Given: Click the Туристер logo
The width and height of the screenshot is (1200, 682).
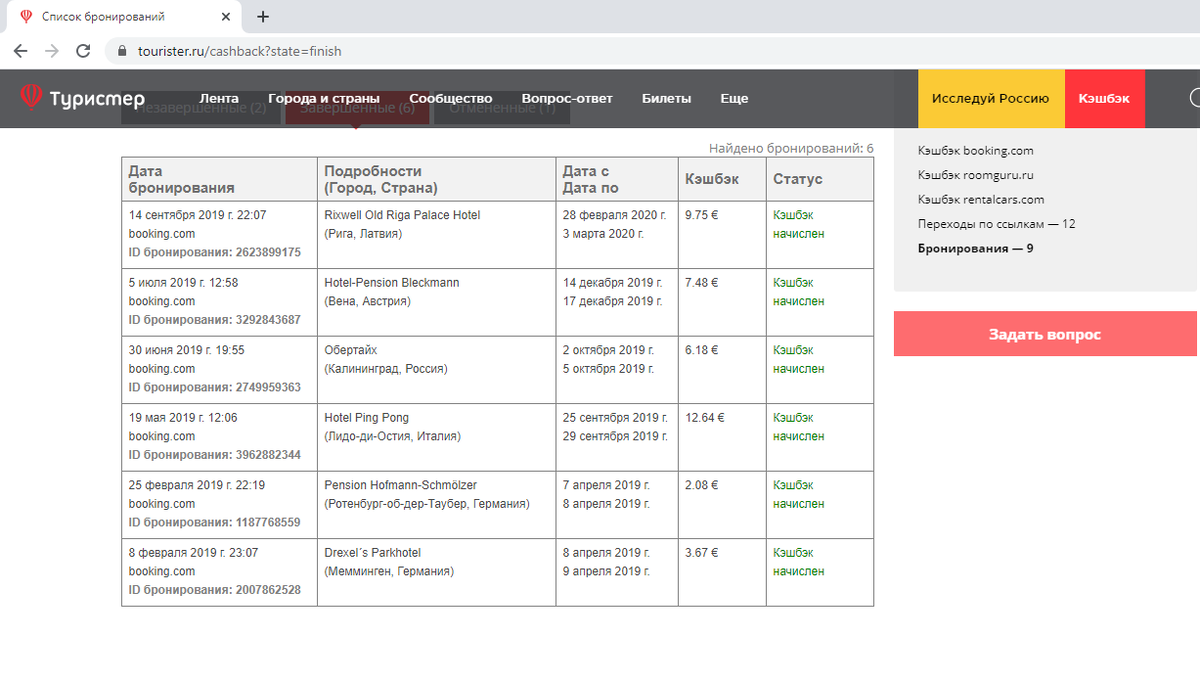Looking at the screenshot, I should [83, 98].
